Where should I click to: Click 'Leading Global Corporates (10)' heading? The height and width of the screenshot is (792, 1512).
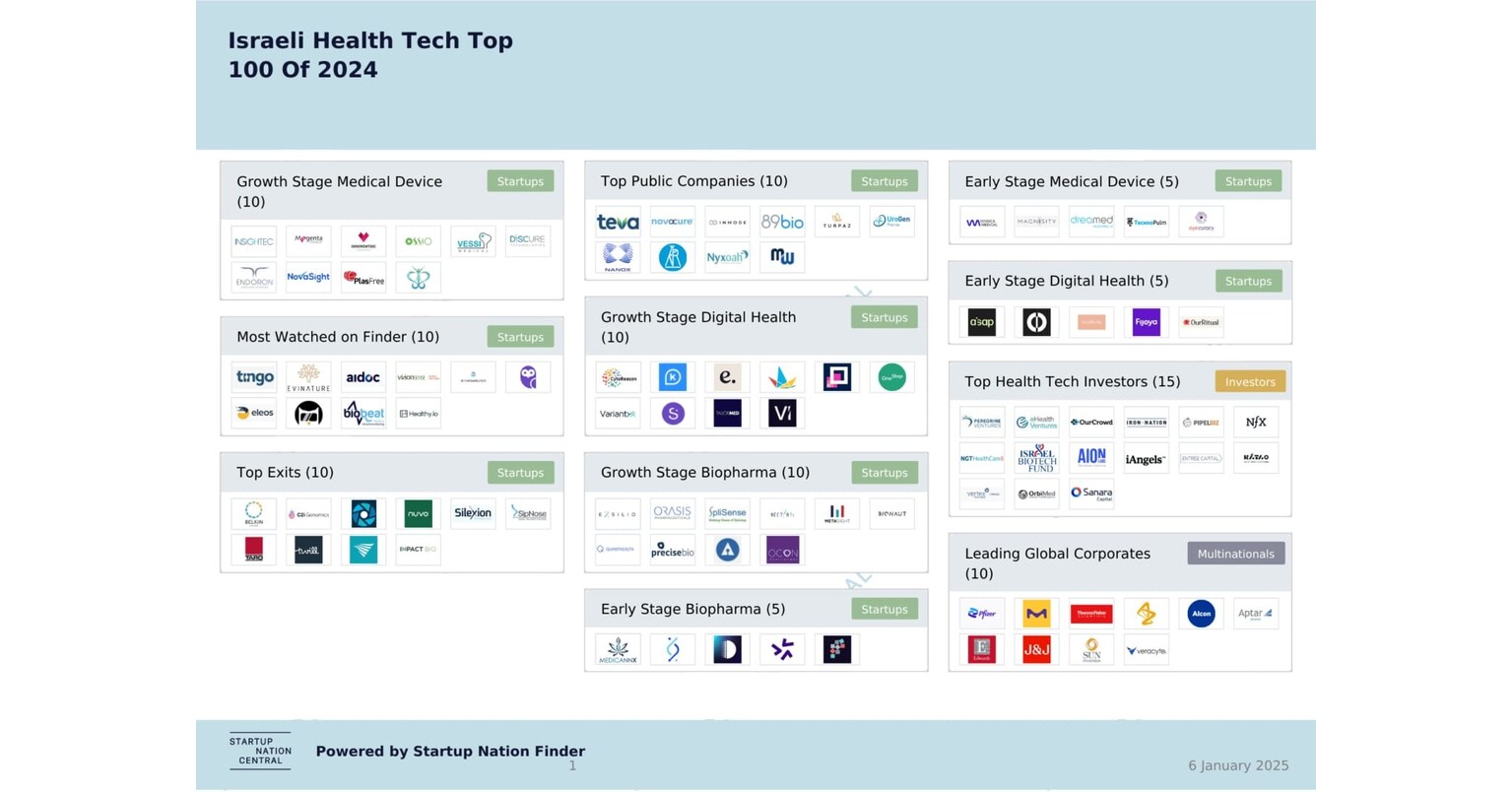click(x=1058, y=563)
